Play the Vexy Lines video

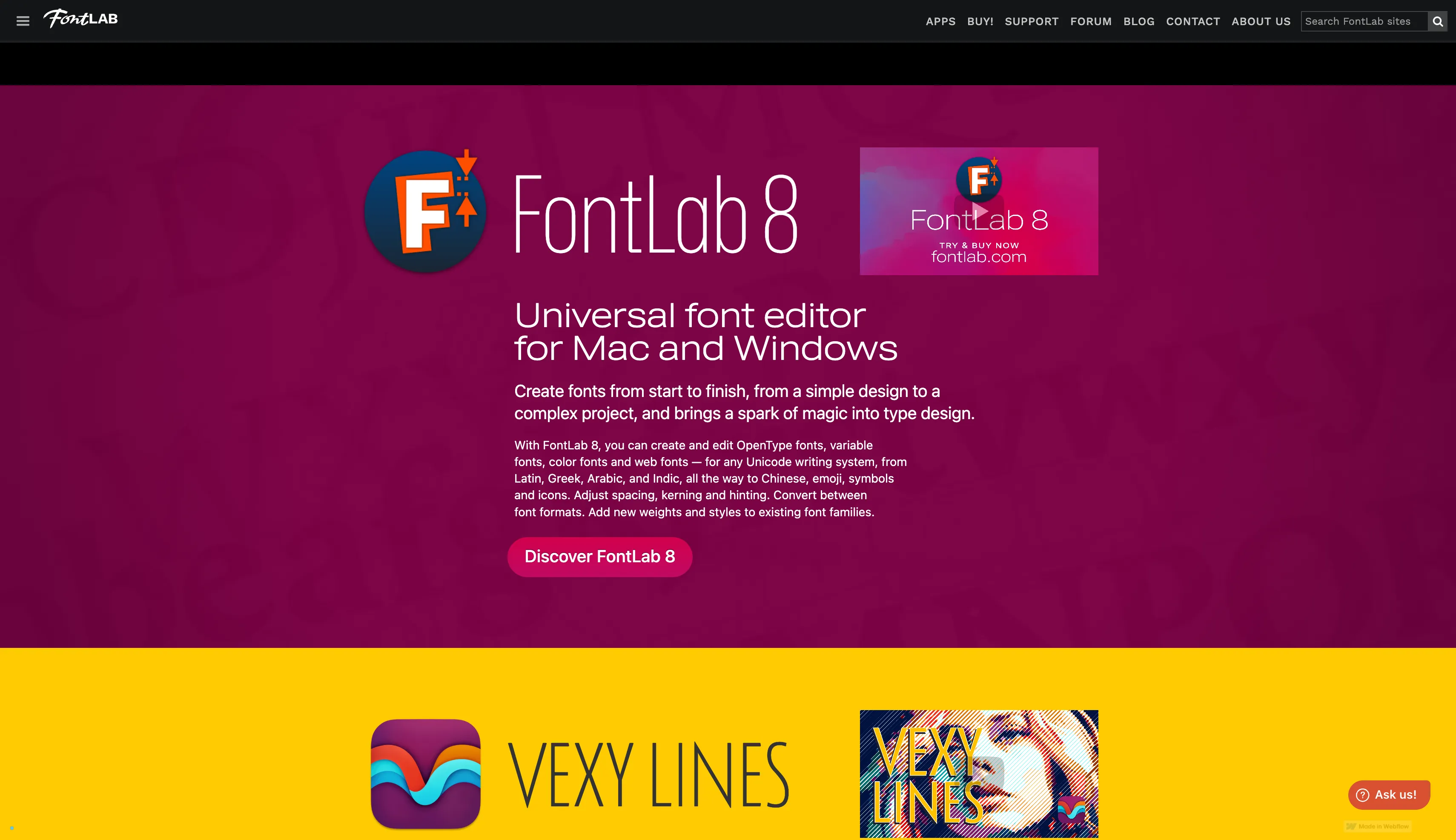(x=979, y=774)
